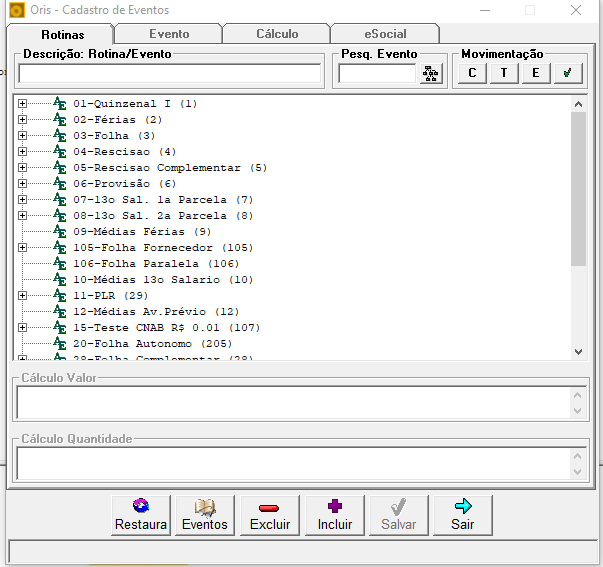This screenshot has width=603, height=567.
Task: Open the Eventos button
Action: (x=205, y=515)
